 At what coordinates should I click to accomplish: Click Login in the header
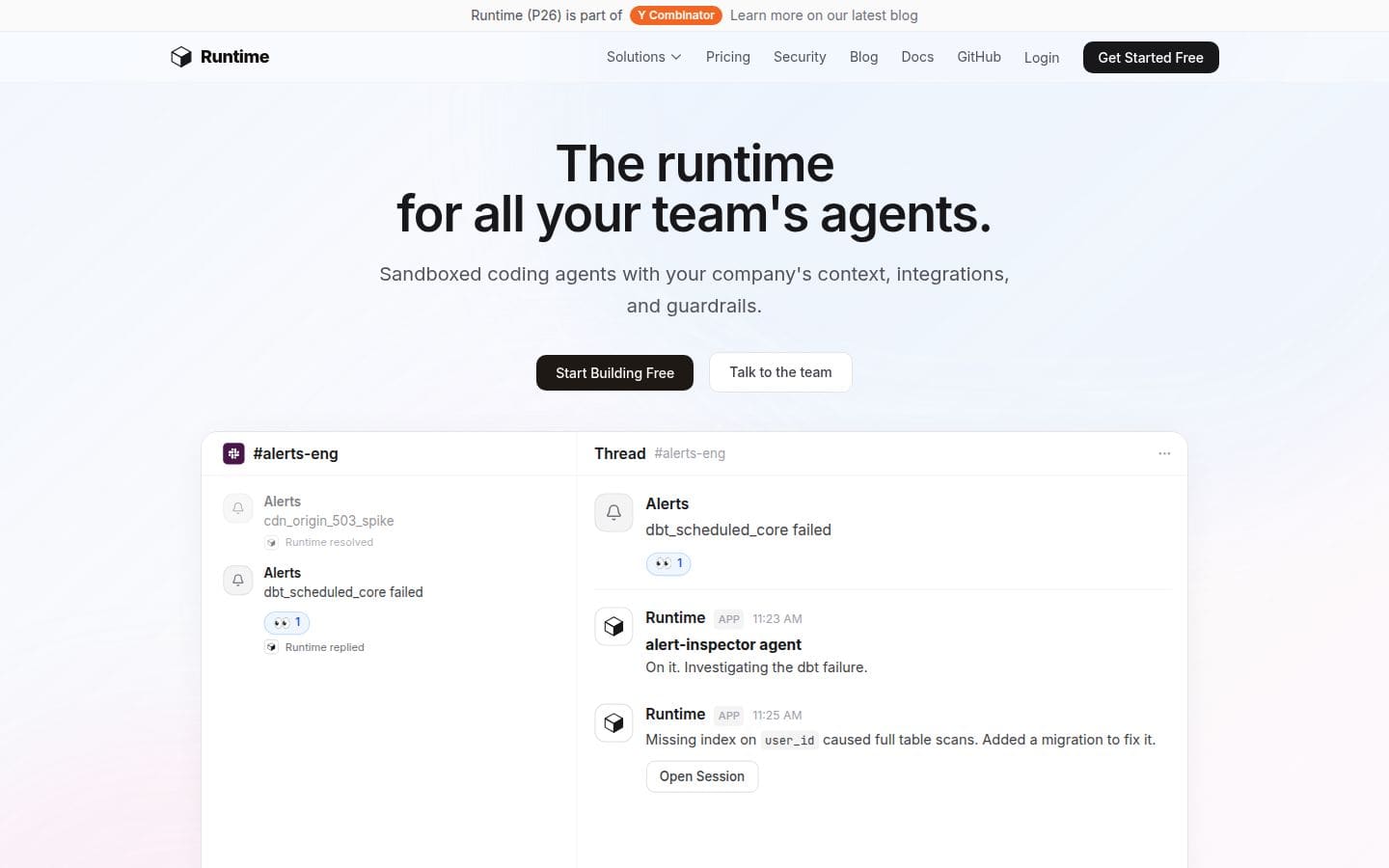tap(1042, 58)
